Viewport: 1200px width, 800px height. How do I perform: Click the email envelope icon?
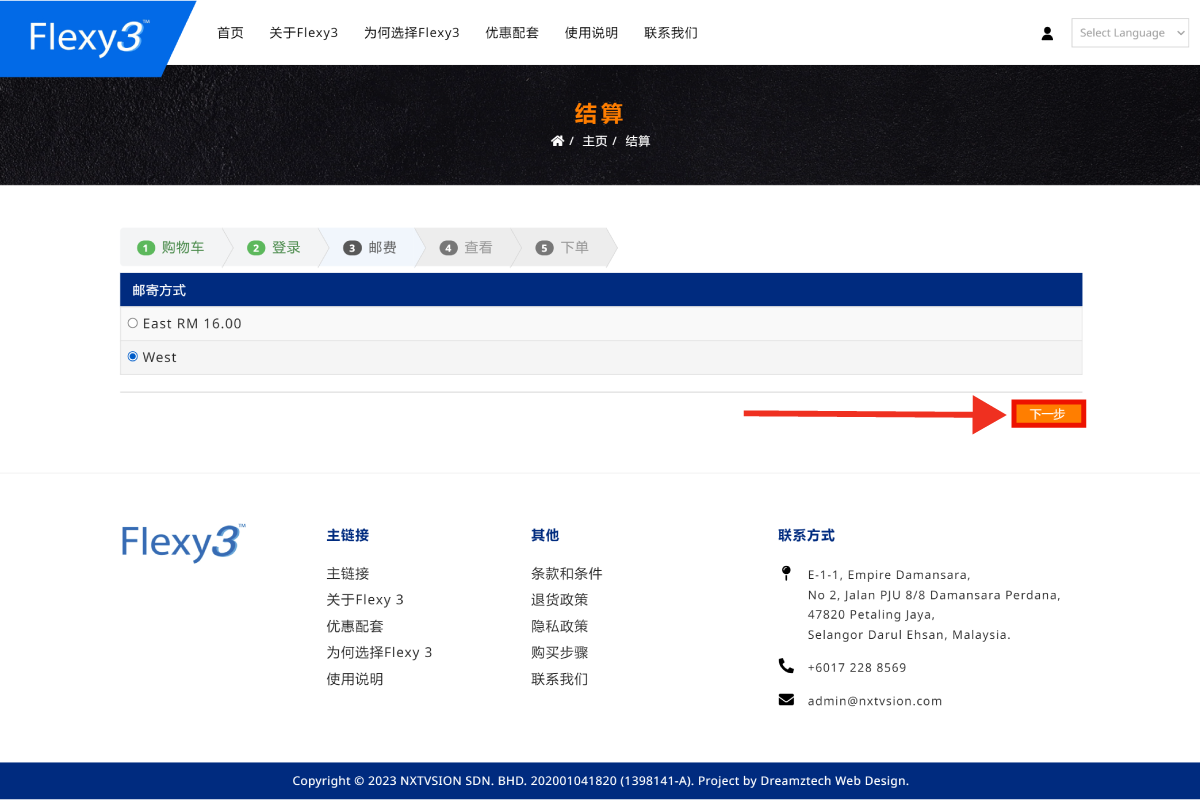[786, 700]
